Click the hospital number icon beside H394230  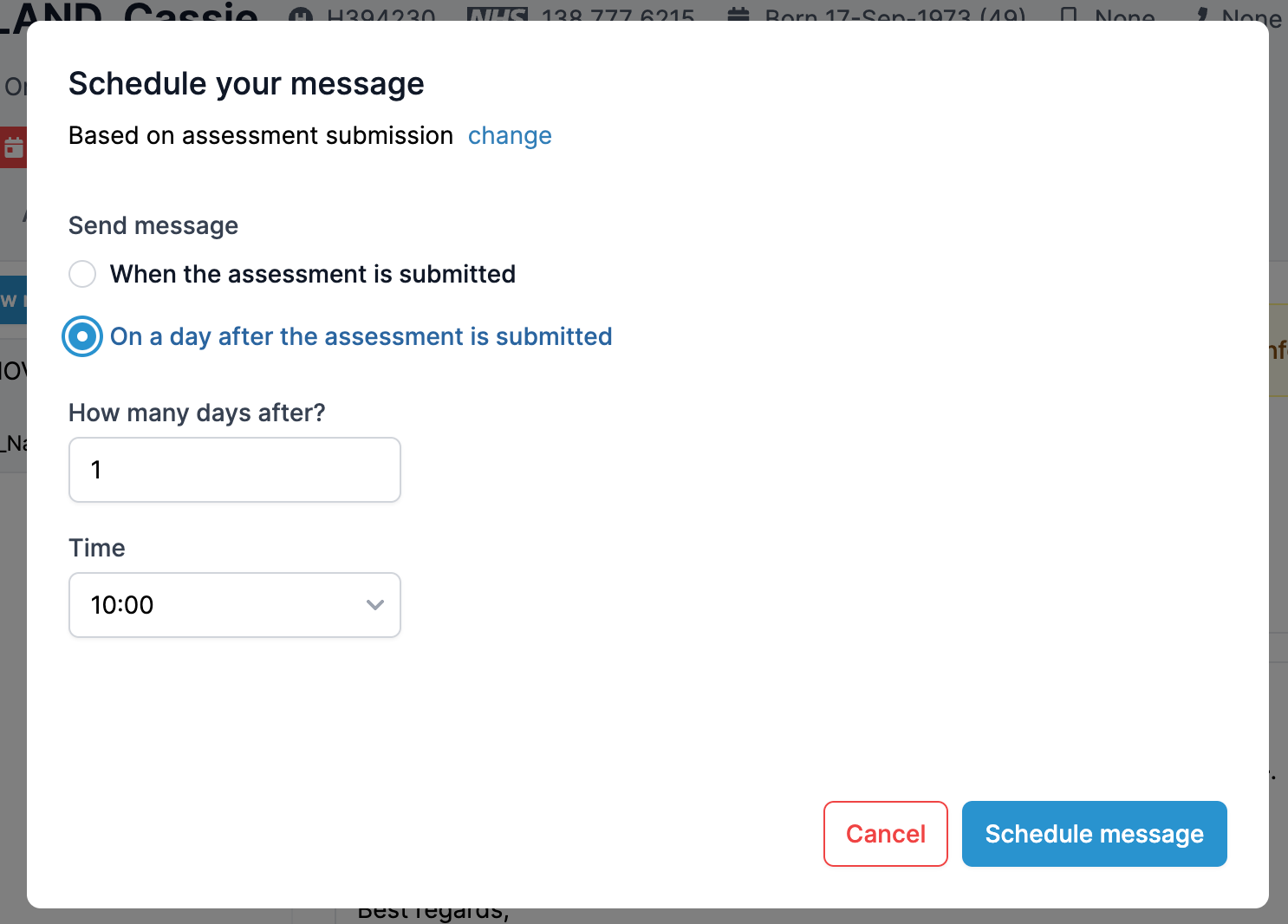tap(301, 15)
